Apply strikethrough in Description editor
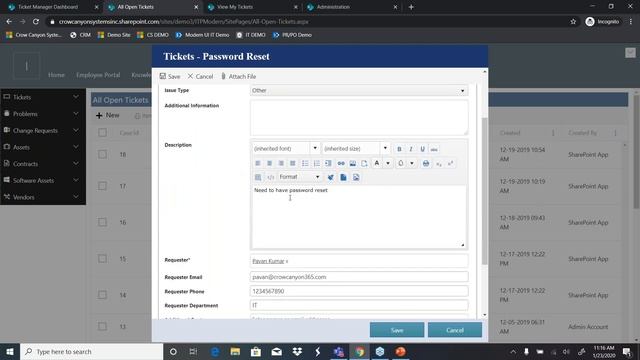Viewport: 640px width, 360px height. pyautogui.click(x=434, y=149)
